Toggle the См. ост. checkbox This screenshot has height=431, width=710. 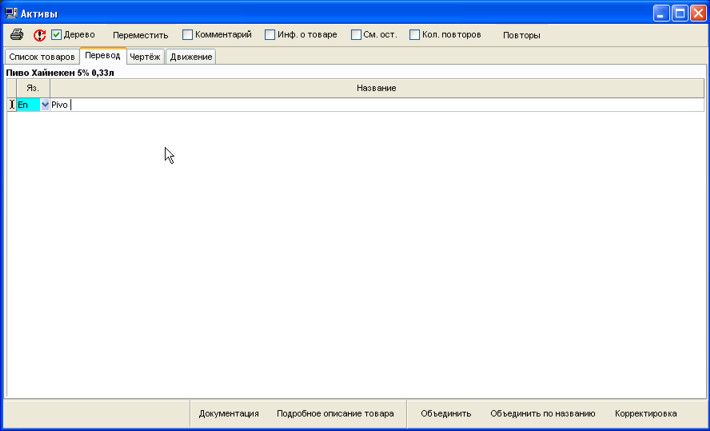point(357,35)
